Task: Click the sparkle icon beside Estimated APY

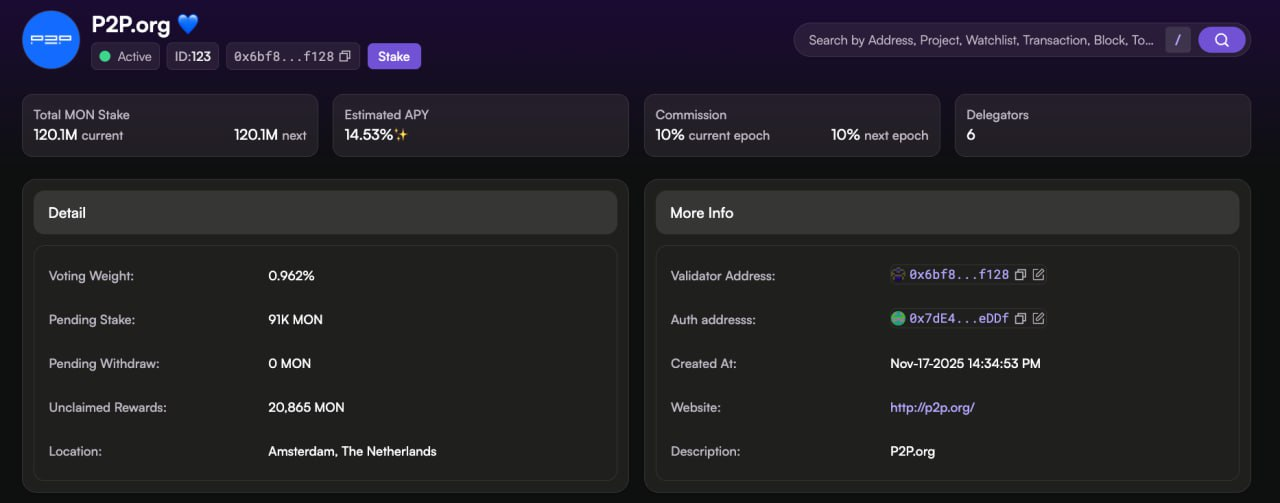Action: click(402, 135)
